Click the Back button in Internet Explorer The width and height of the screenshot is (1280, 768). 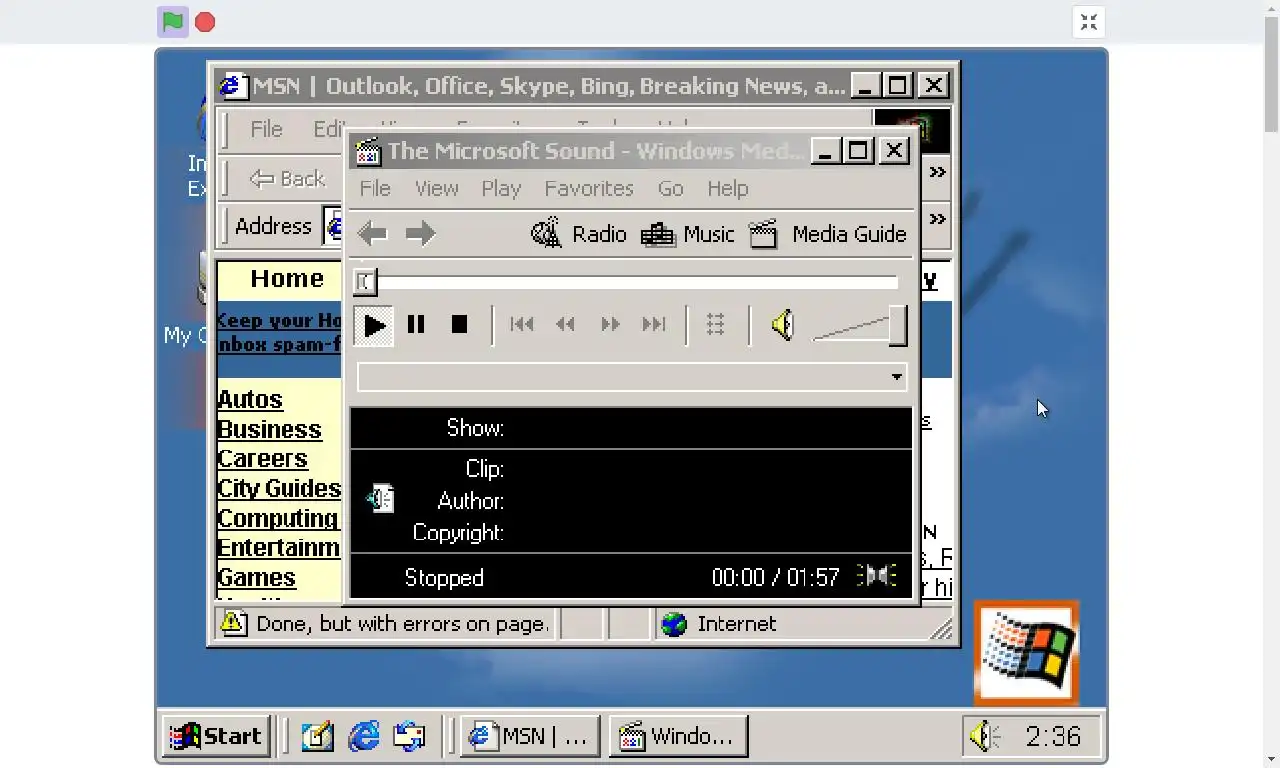tap(287, 179)
